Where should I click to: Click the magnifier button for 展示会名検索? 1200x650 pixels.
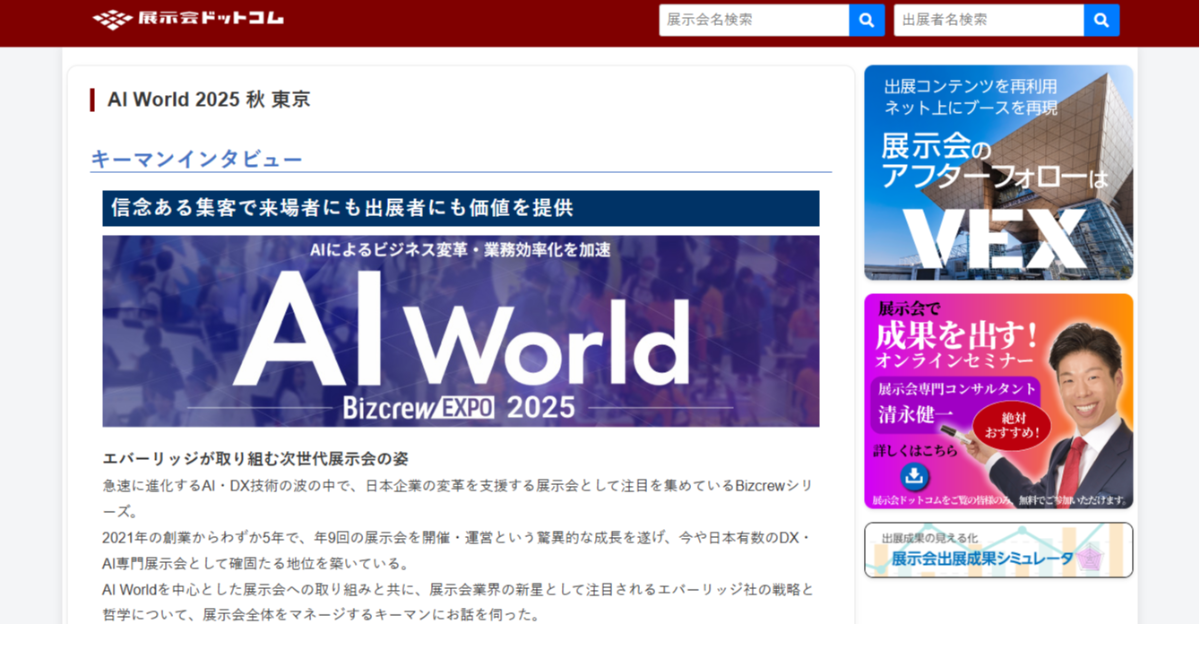pos(866,20)
